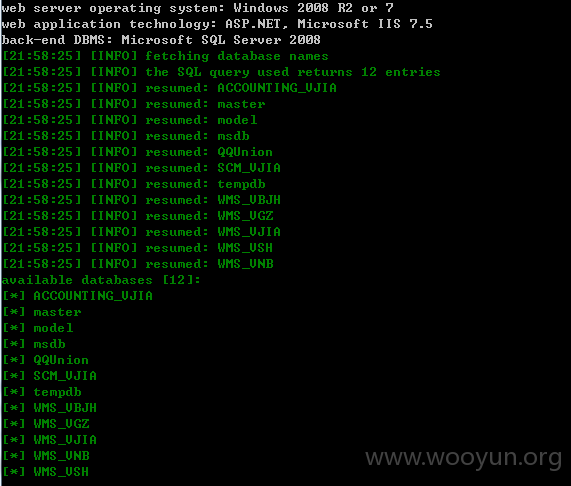Click the WMS_VNB database list entry

pos(46,456)
